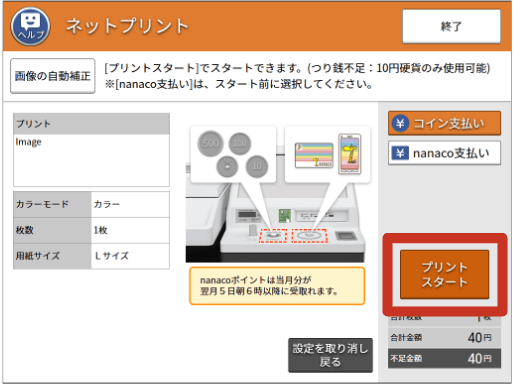Click the yen icon on コイン支払い
This screenshot has width=514, height=384.
pyautogui.click(x=400, y=123)
